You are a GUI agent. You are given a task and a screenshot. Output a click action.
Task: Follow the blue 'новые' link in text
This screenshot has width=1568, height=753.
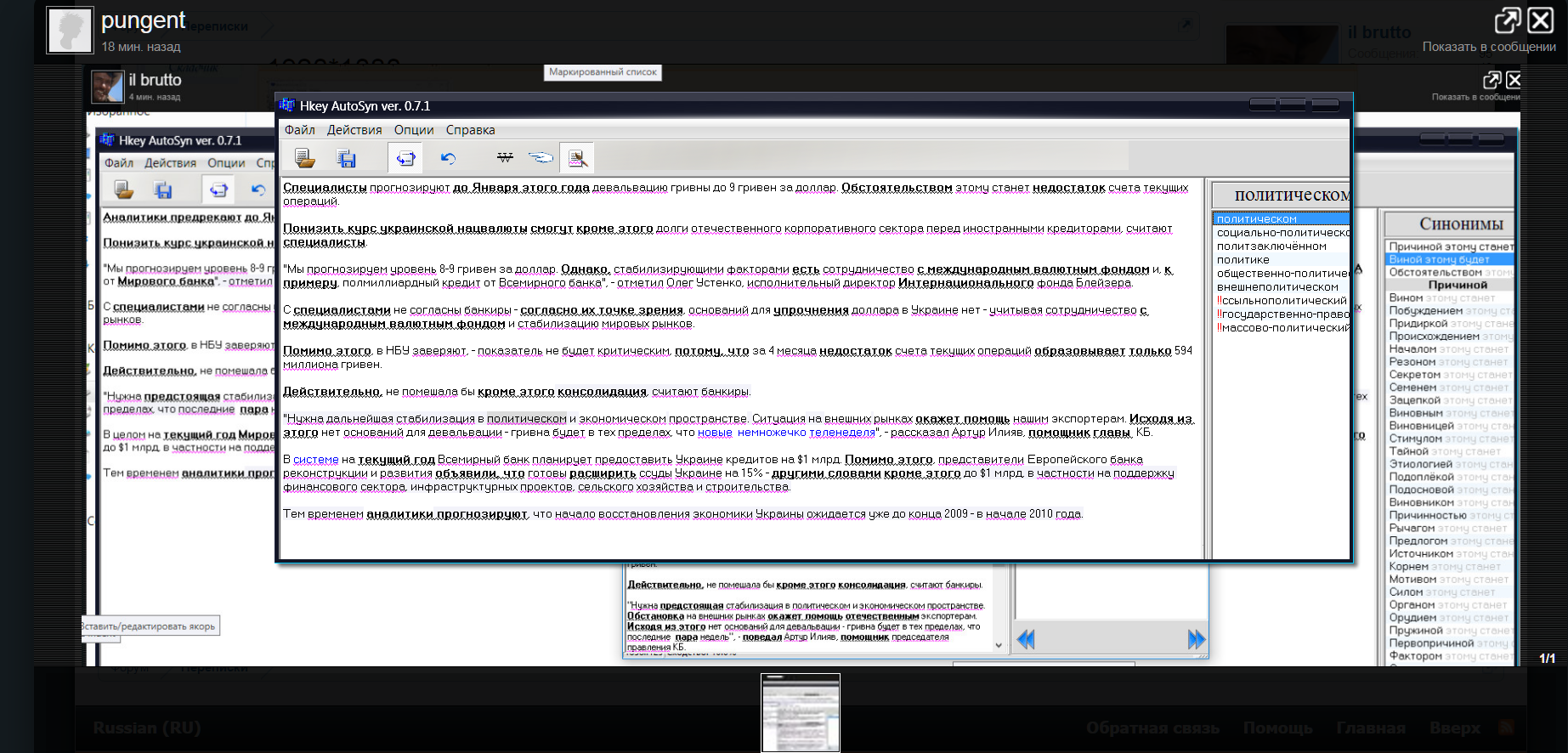point(715,433)
